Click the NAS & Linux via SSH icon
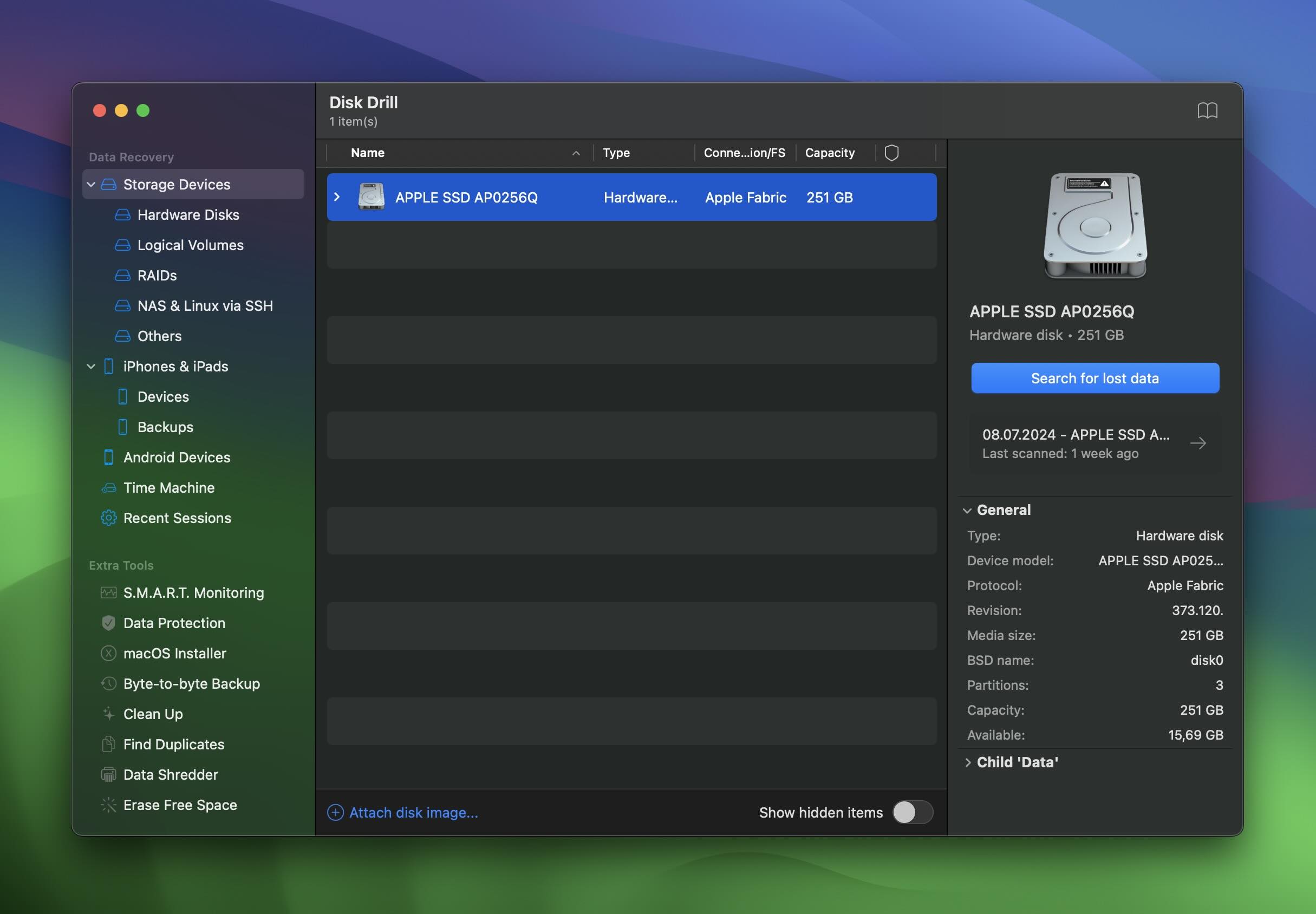This screenshot has width=1316, height=914. click(x=122, y=306)
